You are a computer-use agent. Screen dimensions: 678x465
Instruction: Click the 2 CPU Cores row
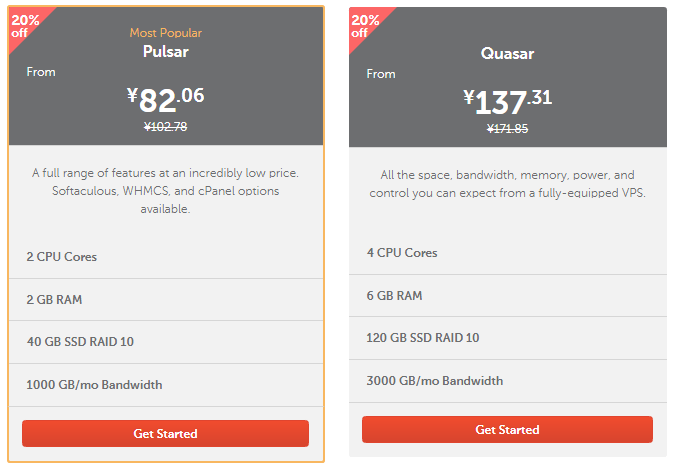166,257
